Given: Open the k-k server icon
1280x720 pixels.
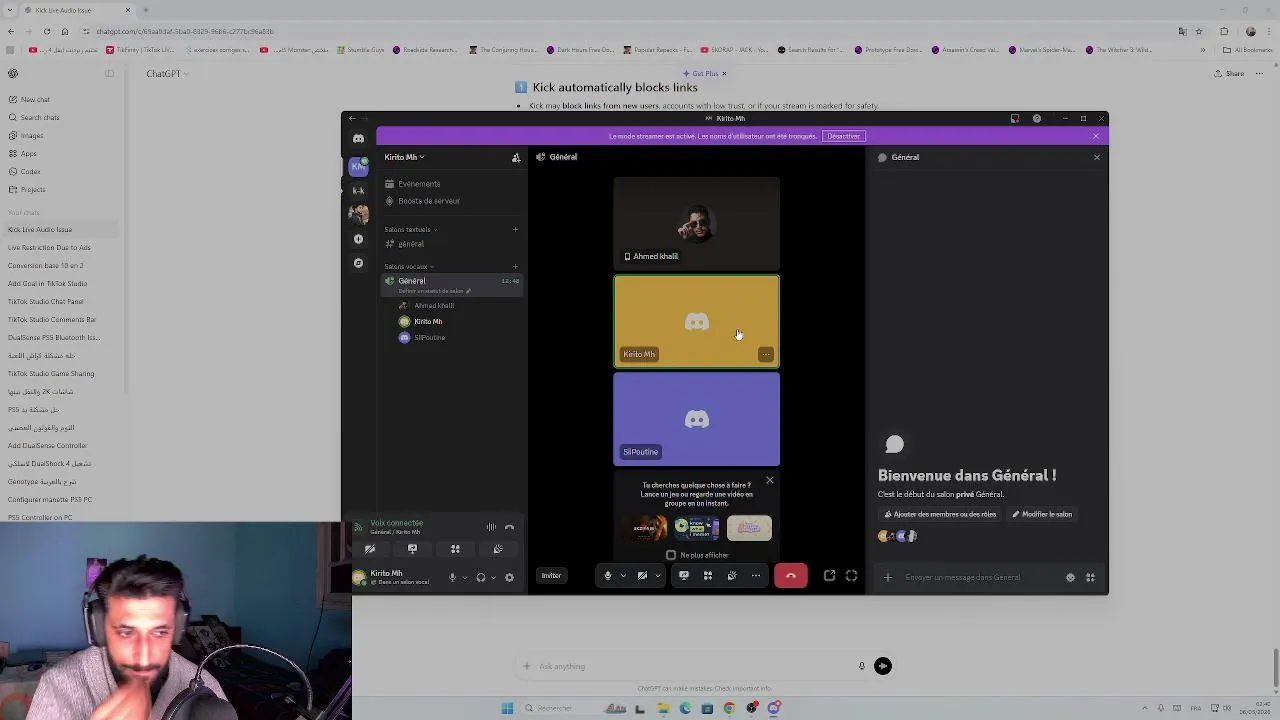Looking at the screenshot, I should point(358,190).
